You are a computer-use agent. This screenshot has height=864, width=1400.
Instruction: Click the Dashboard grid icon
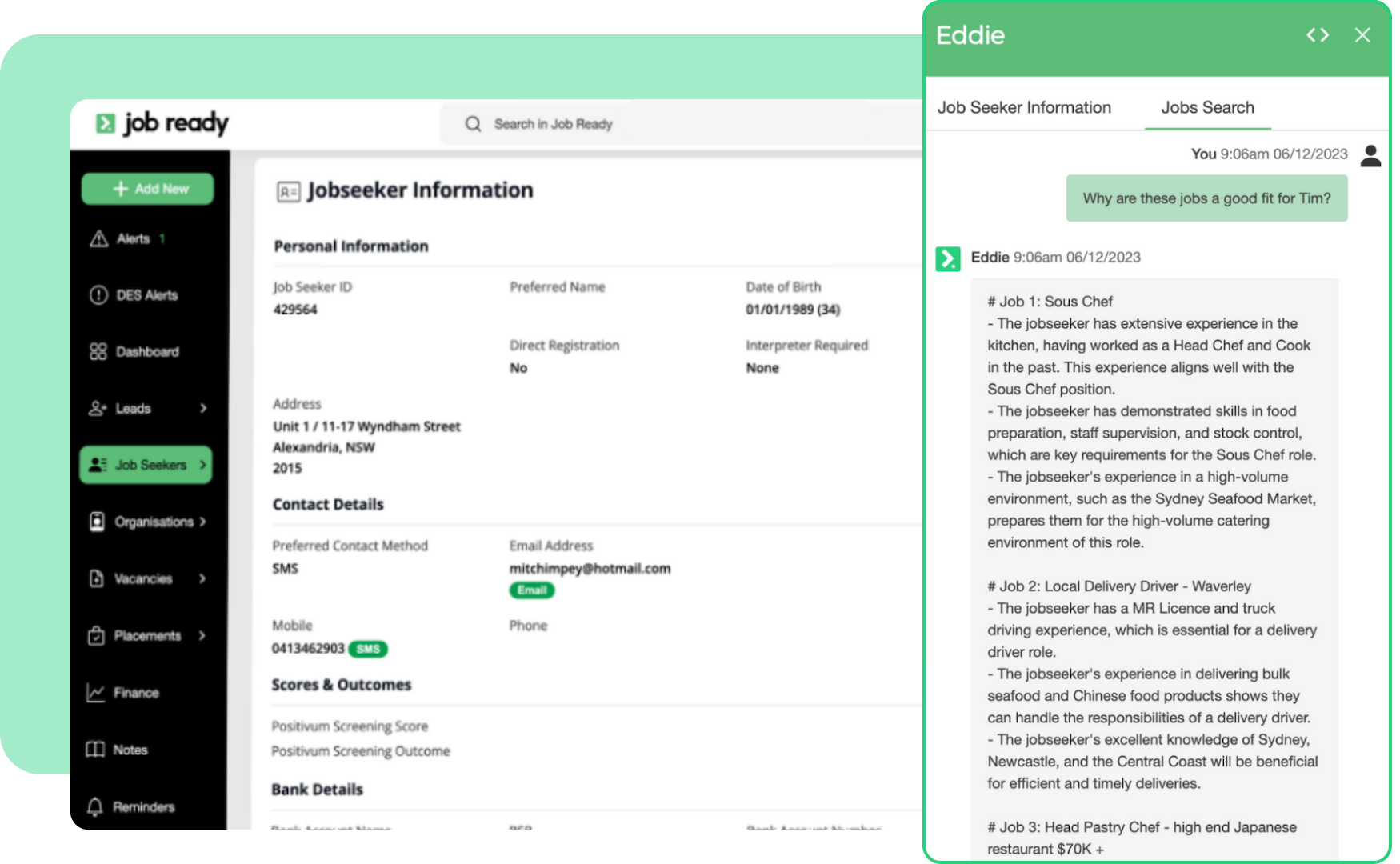pos(98,352)
